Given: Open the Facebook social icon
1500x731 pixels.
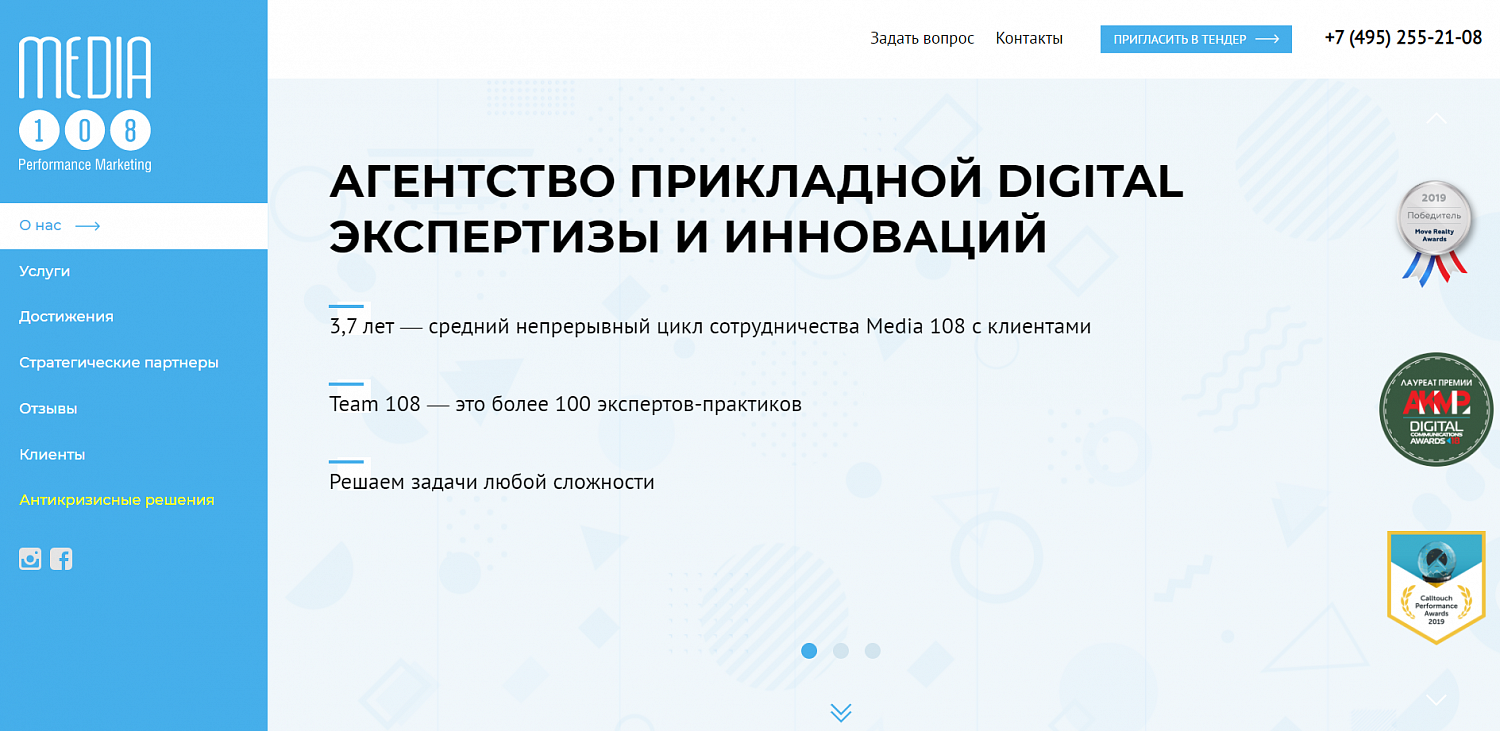Looking at the screenshot, I should tap(61, 559).
